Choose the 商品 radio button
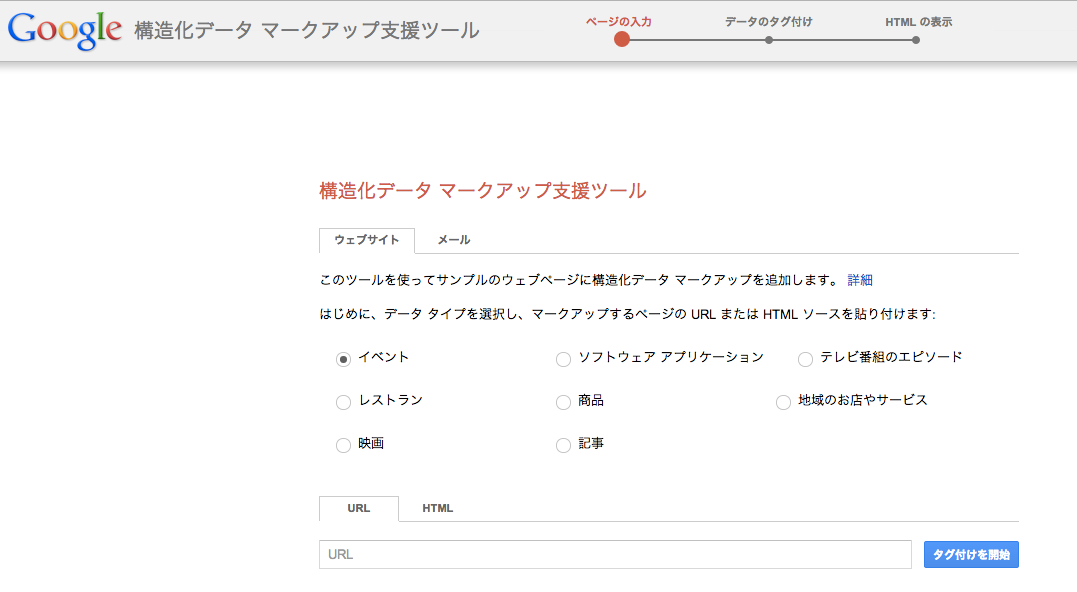Image resolution: width=1077 pixels, height=592 pixels. [563, 402]
